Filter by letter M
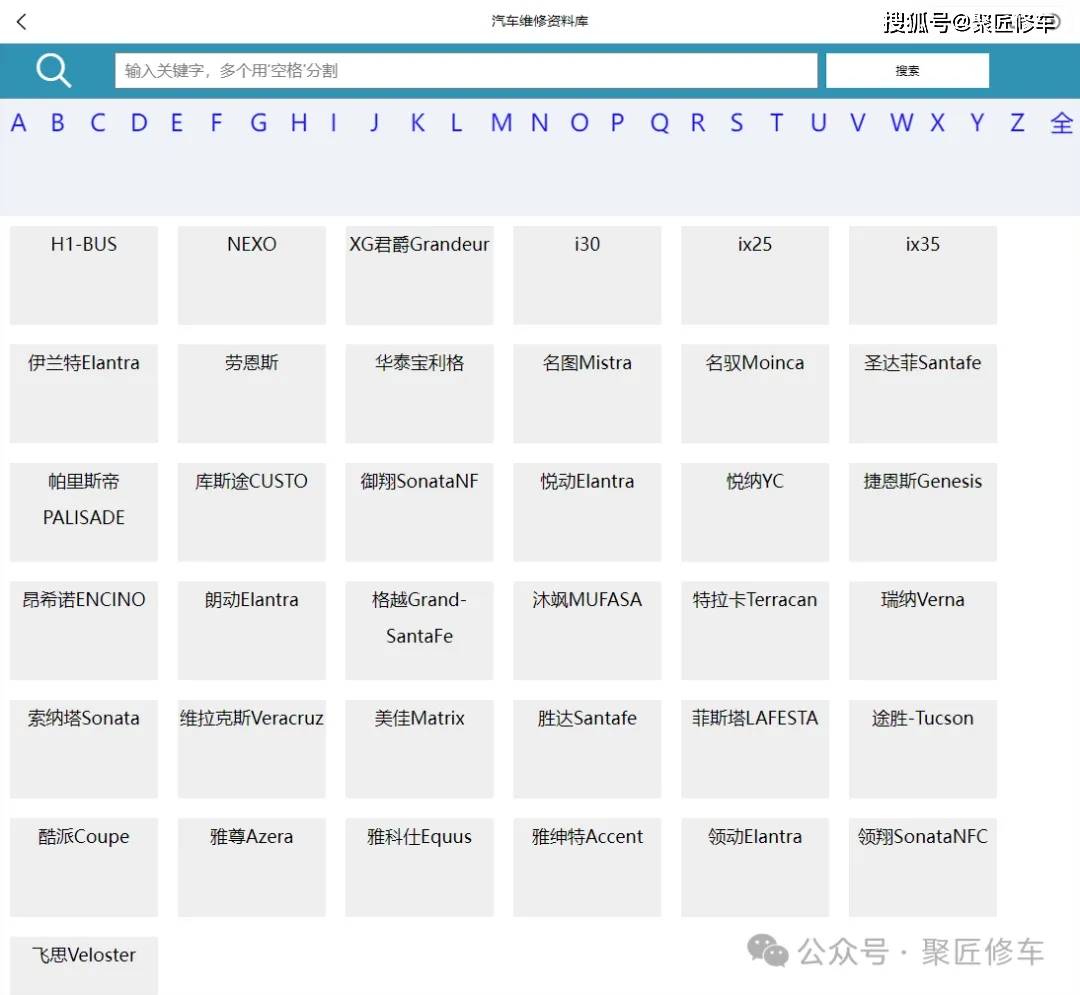The width and height of the screenshot is (1080, 995). (x=501, y=123)
